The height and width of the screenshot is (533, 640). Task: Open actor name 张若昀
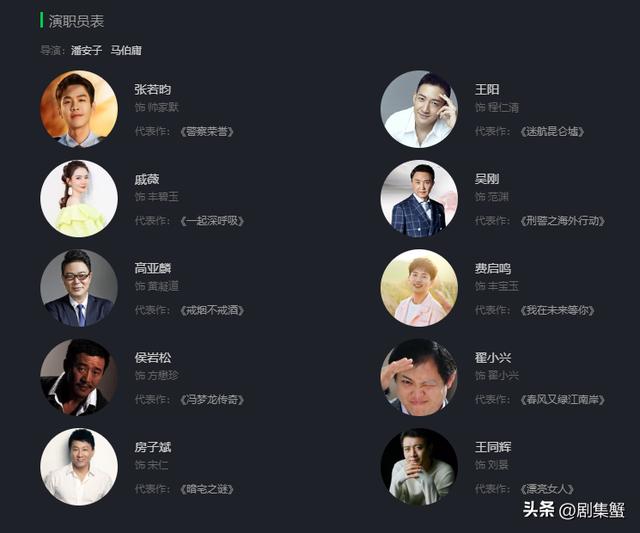point(153,89)
